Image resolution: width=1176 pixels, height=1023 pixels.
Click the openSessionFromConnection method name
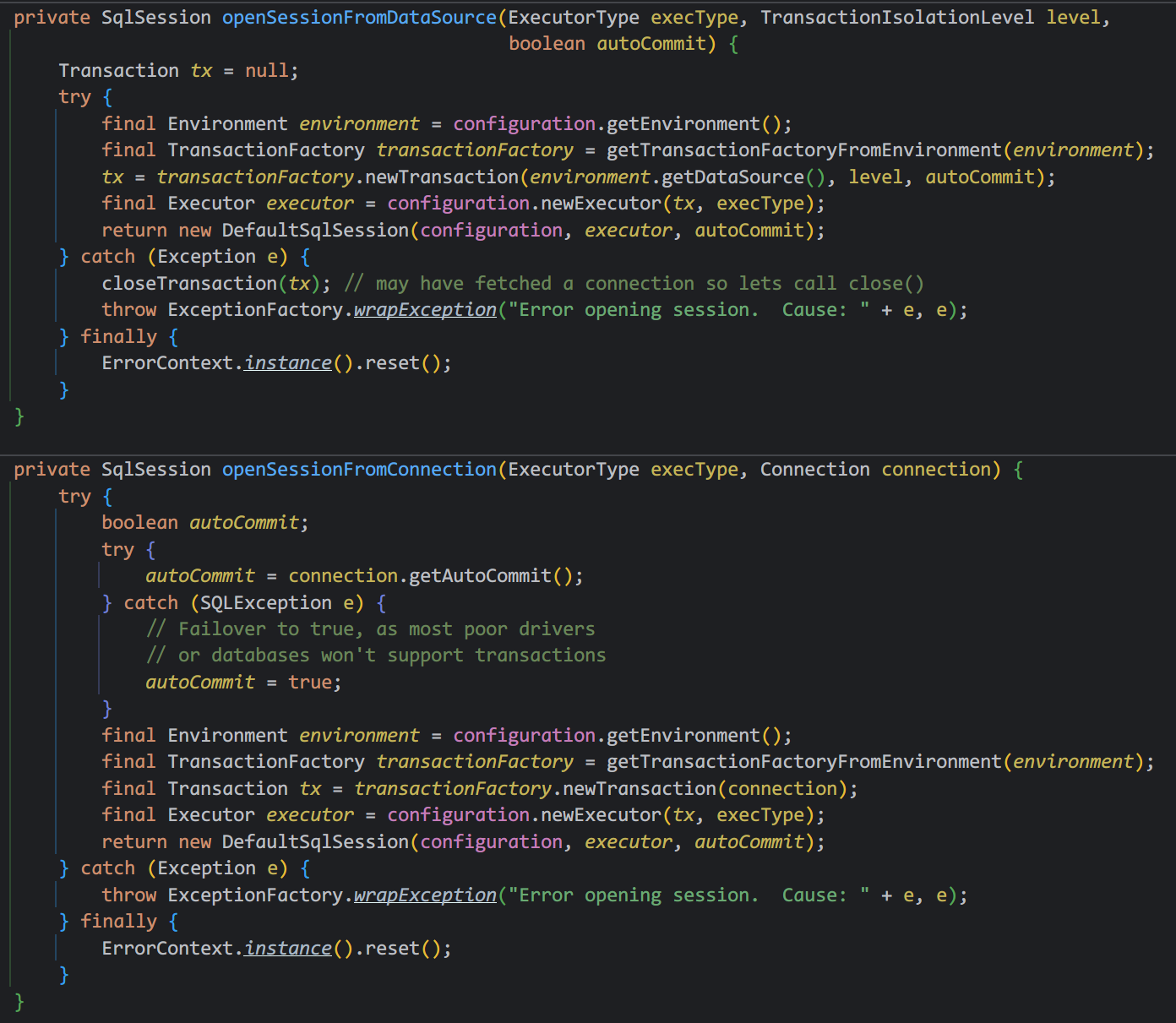(x=359, y=470)
